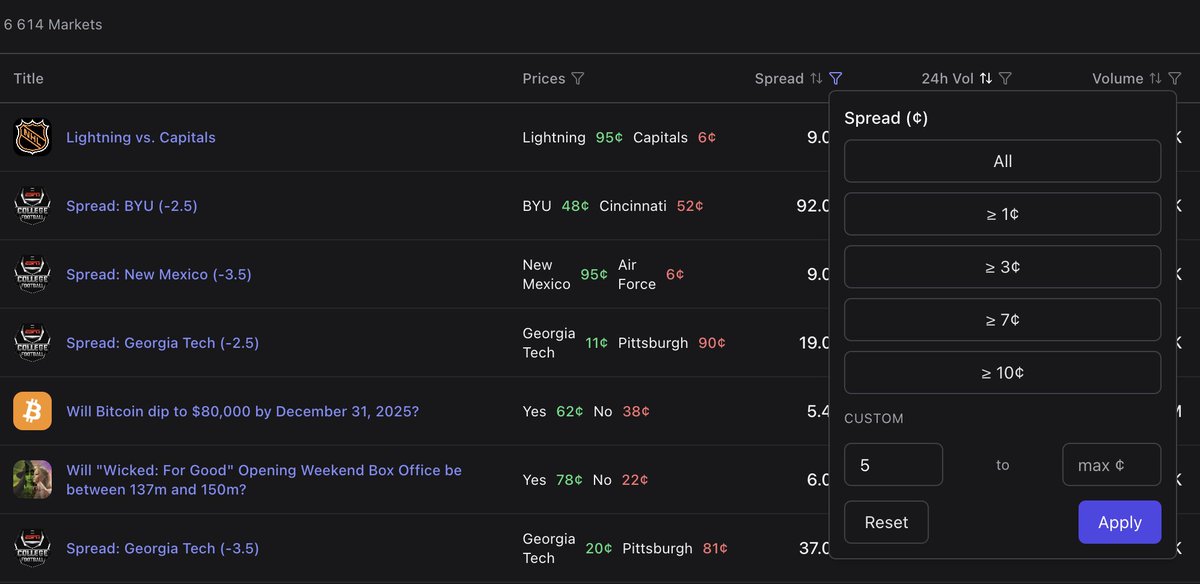1200x584 pixels.
Task: Click the Bitcoin logo icon
Action: point(32,411)
